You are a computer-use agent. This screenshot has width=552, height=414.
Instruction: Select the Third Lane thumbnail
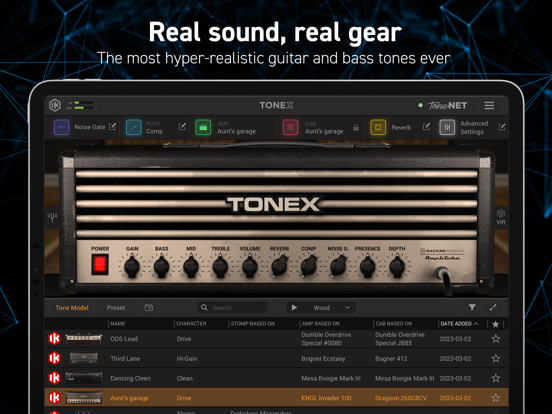click(84, 358)
